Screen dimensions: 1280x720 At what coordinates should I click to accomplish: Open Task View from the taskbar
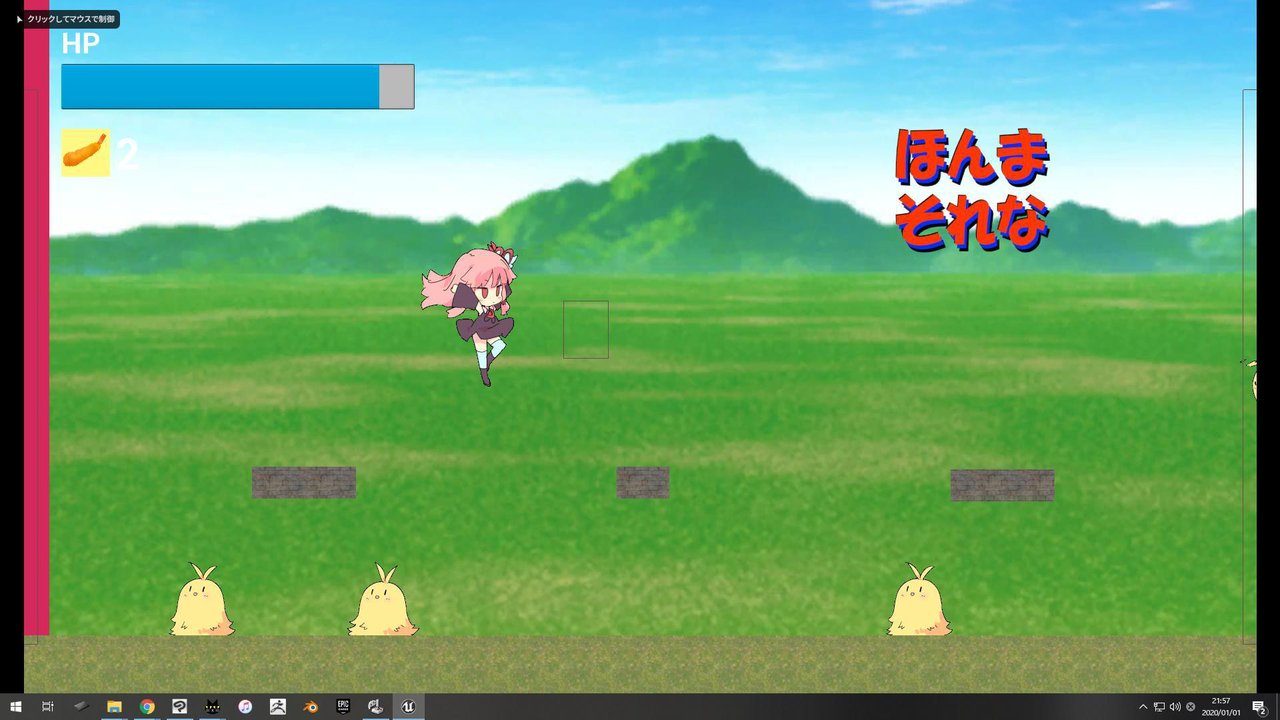point(47,707)
